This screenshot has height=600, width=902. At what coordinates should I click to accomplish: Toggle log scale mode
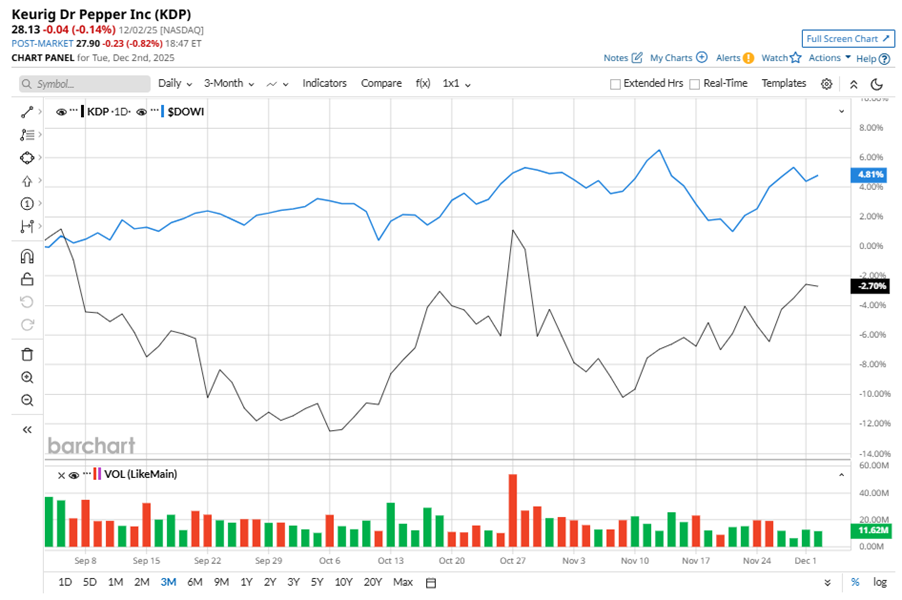click(880, 582)
